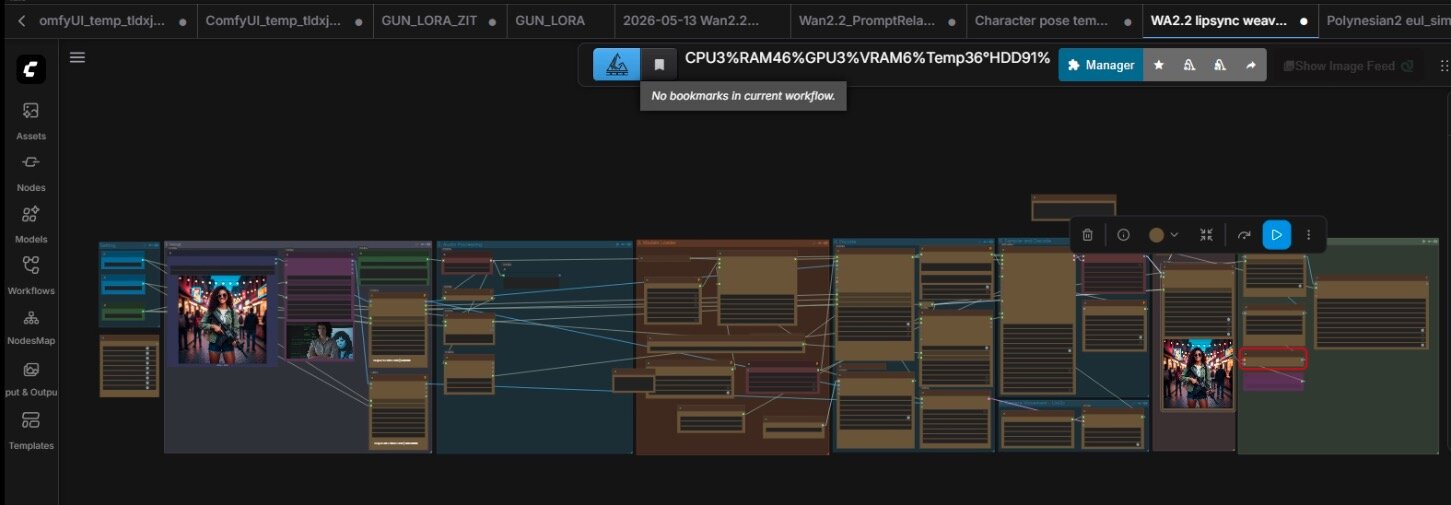Switch to the Wan2.2_PromptRela tab
The height and width of the screenshot is (505, 1451).
pos(877,20)
